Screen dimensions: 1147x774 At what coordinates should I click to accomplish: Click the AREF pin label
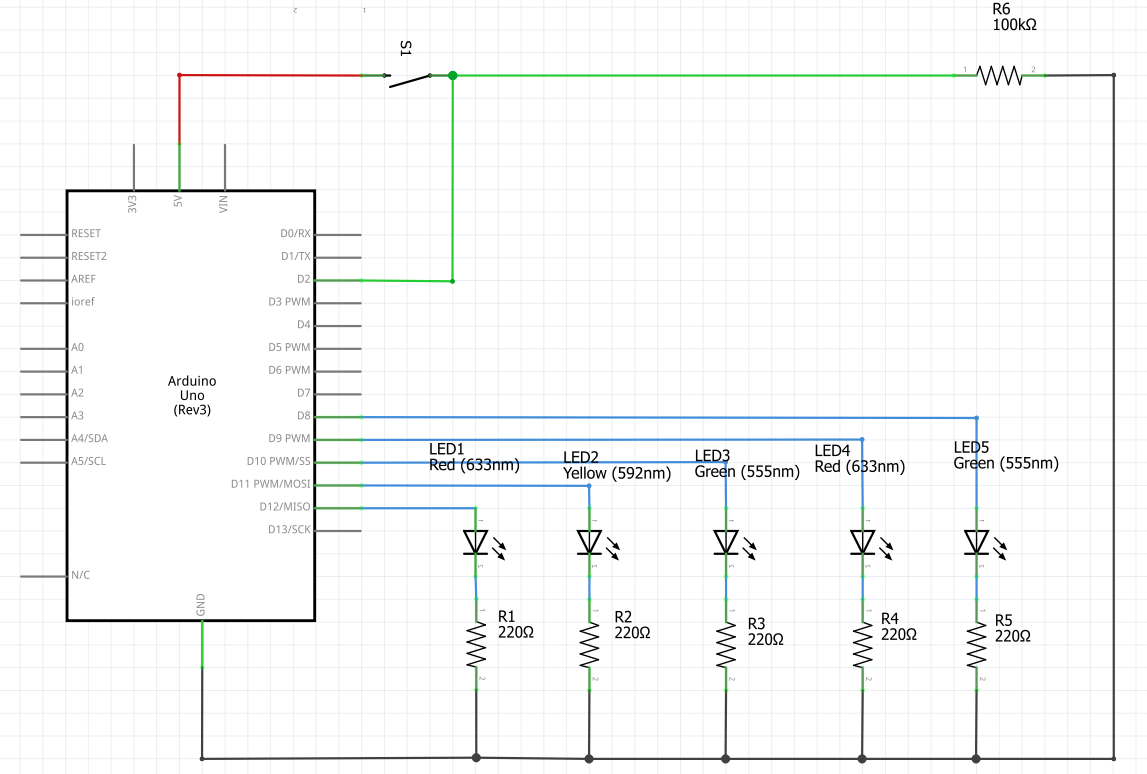[83, 279]
